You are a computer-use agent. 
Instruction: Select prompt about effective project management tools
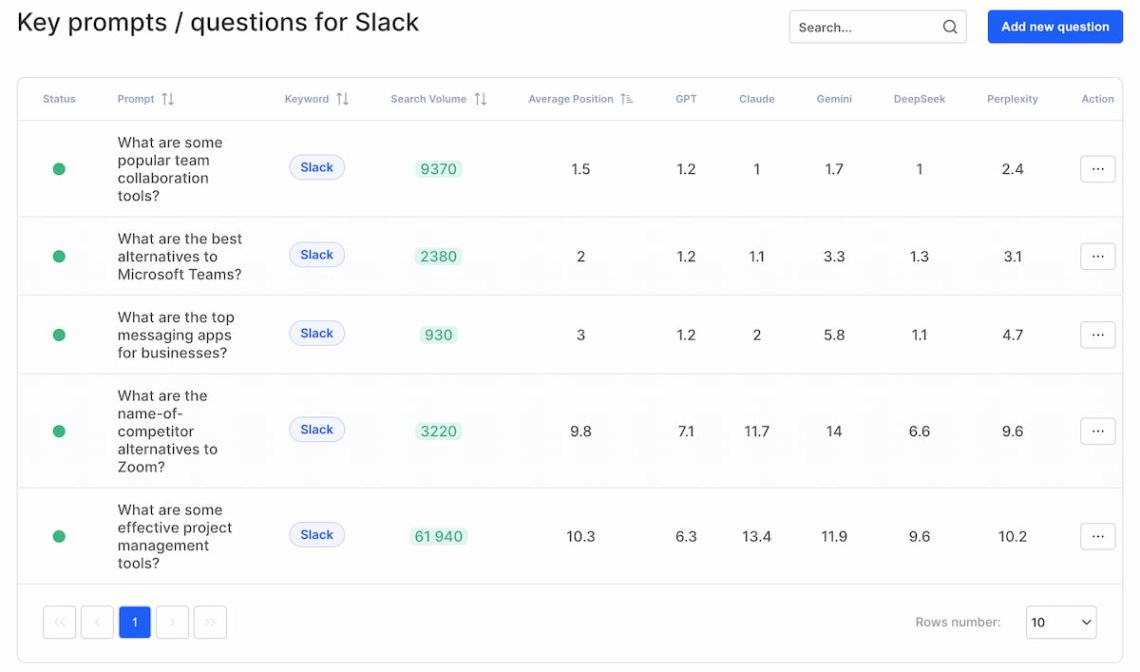tap(174, 536)
